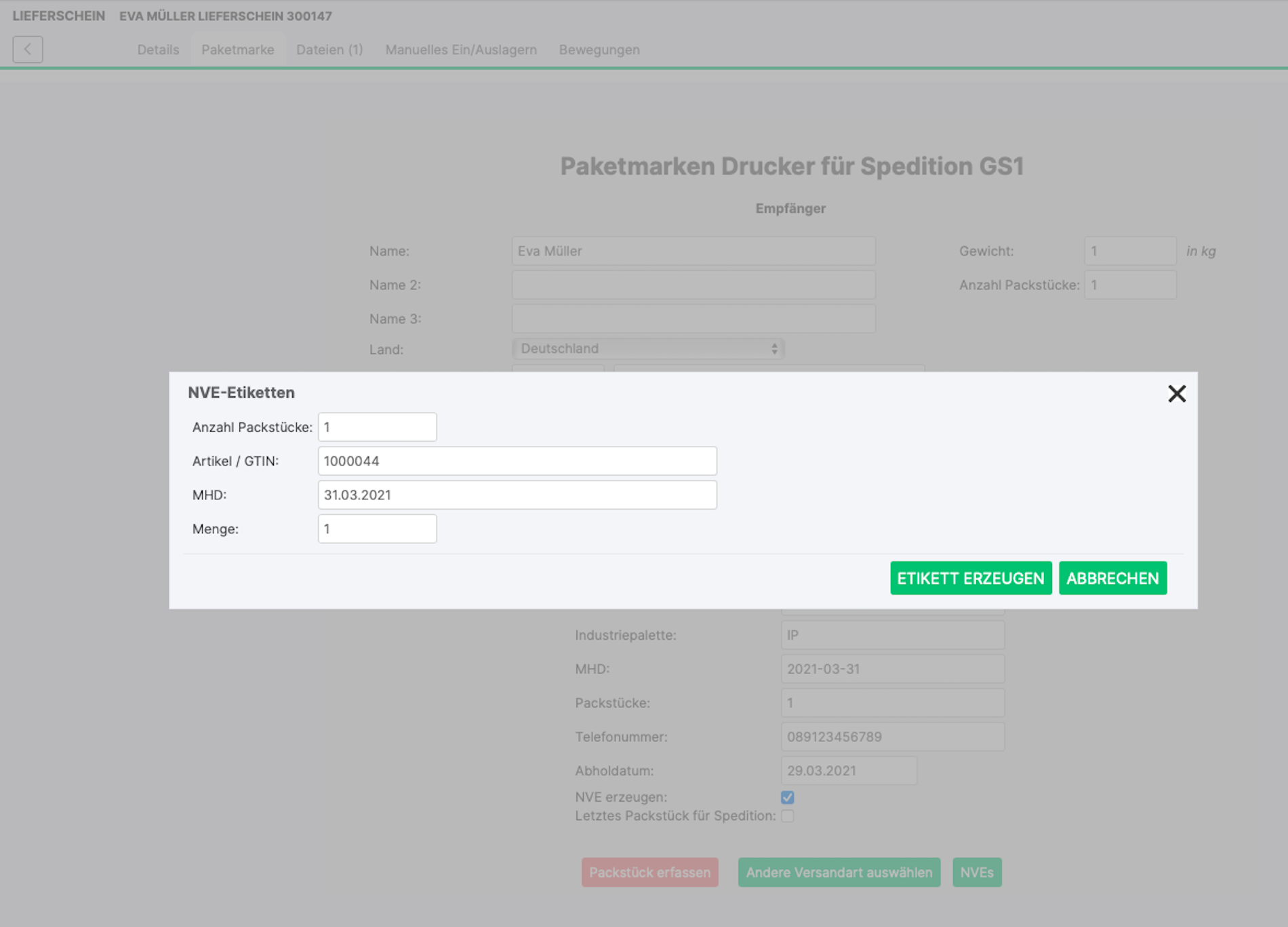1288x927 pixels.
Task: Click Andere Versandart auswählen button
Action: 839,872
